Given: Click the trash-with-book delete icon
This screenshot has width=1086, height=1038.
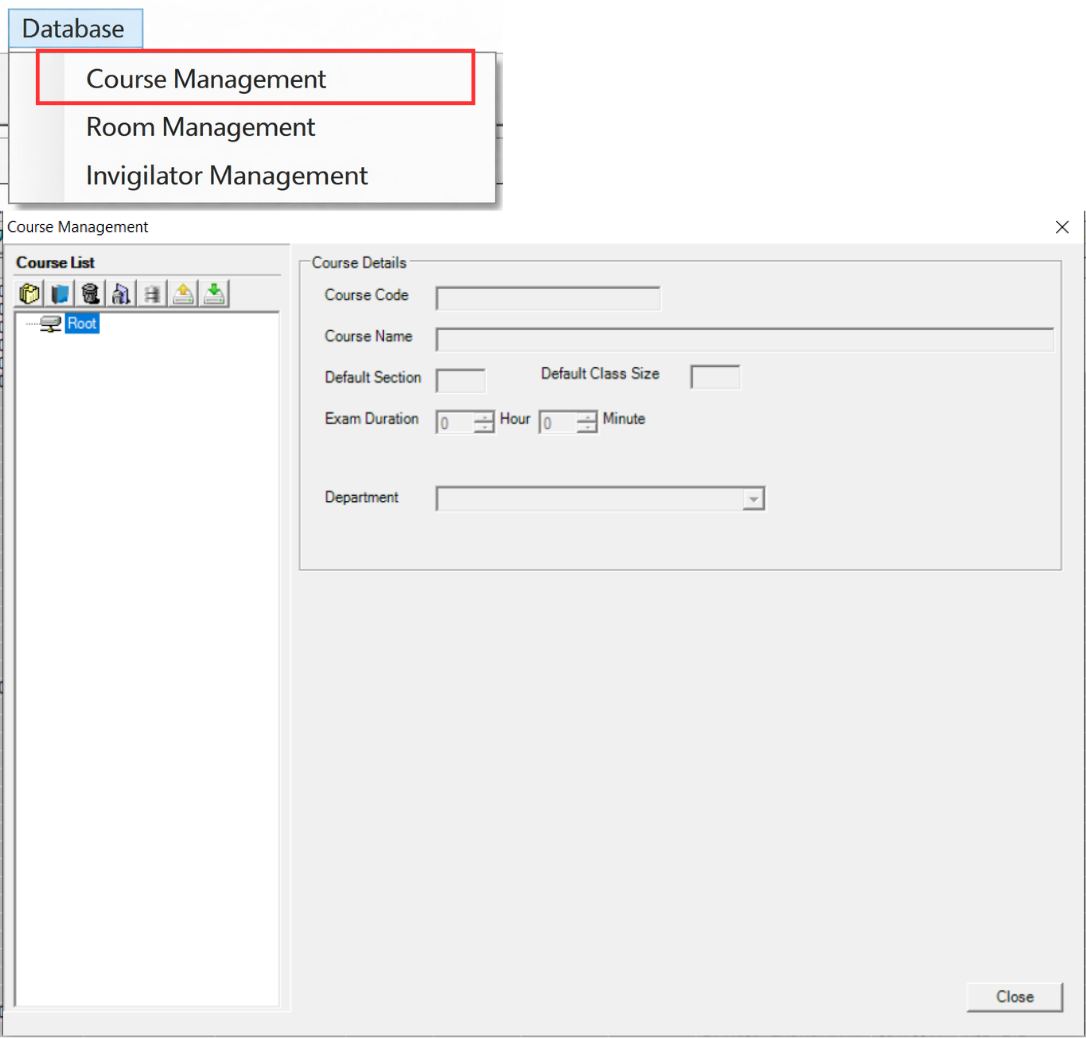Looking at the screenshot, I should pyautogui.click(x=121, y=294).
